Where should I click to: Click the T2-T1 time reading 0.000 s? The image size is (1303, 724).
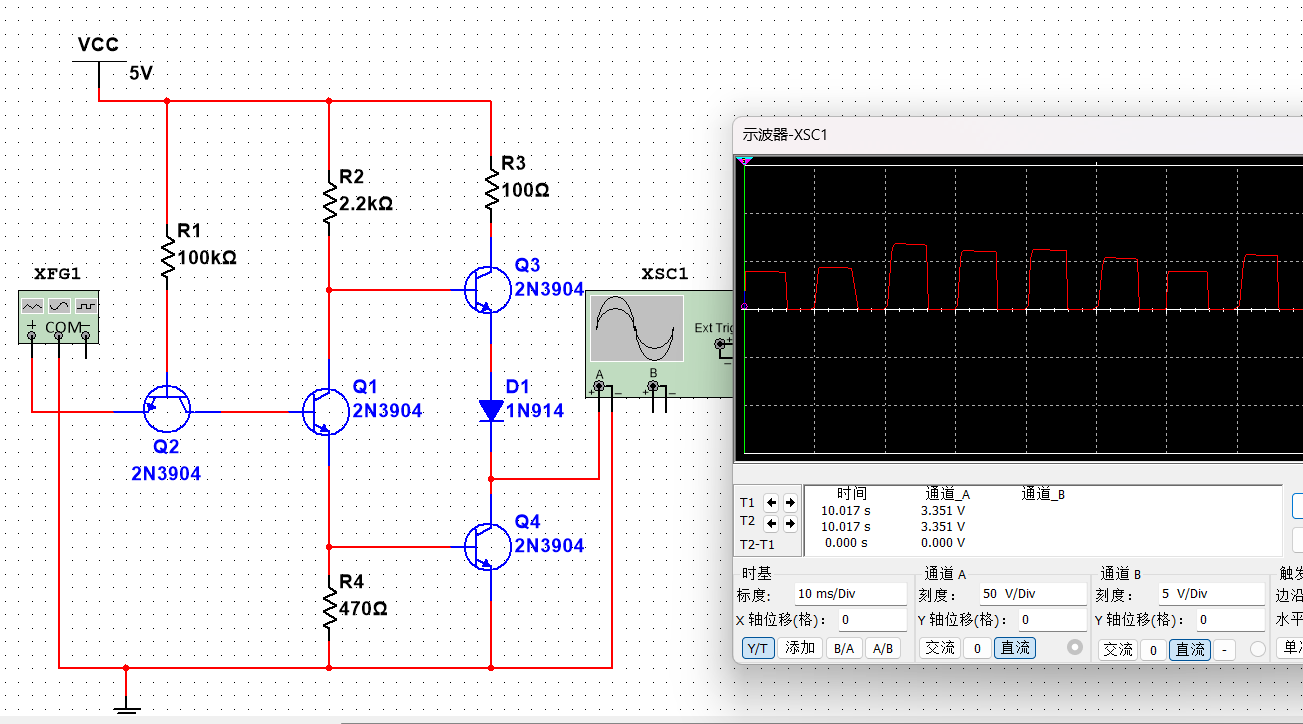pyautogui.click(x=846, y=542)
